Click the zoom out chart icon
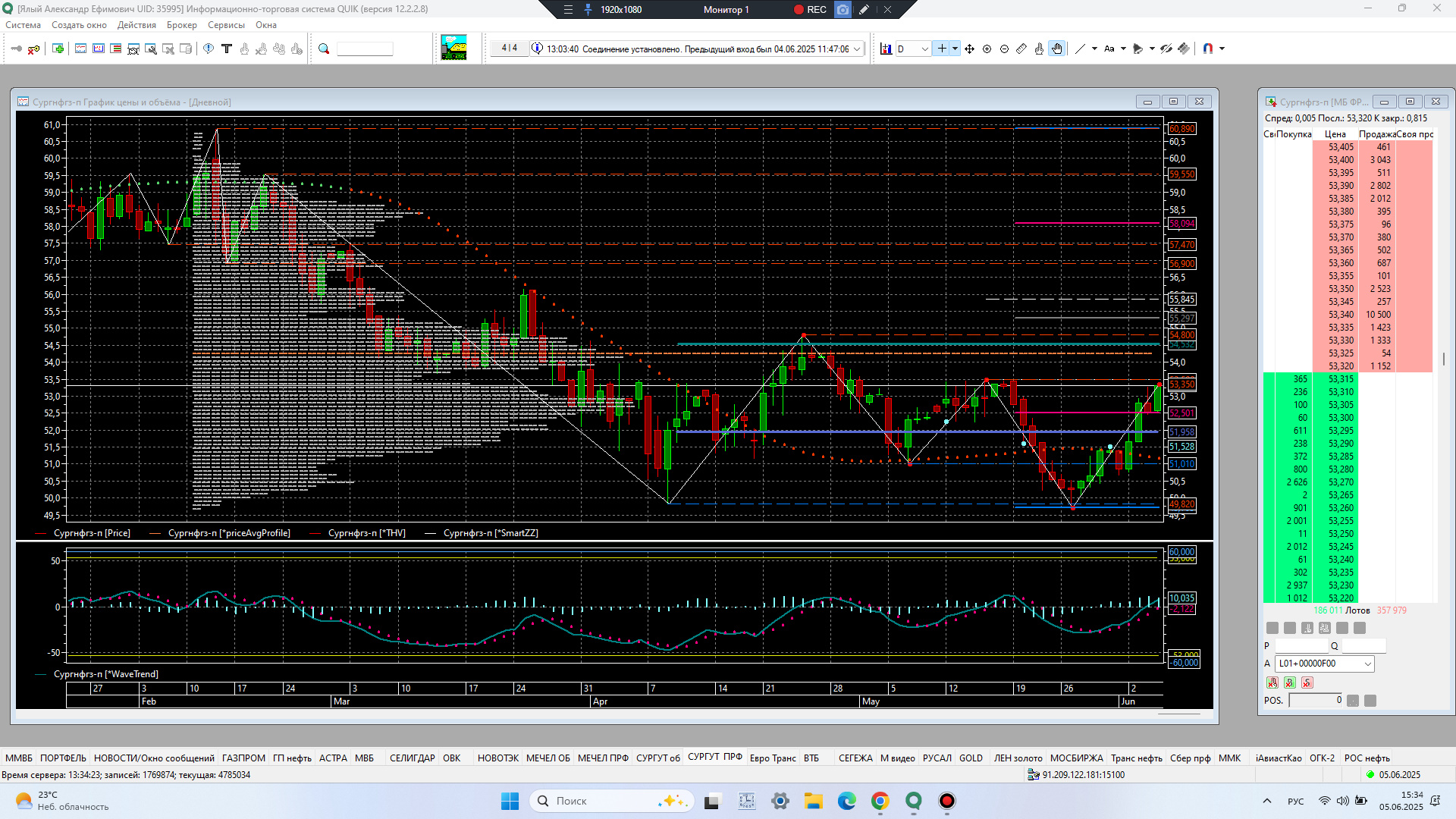The height and width of the screenshot is (819, 1456). tap(1004, 49)
